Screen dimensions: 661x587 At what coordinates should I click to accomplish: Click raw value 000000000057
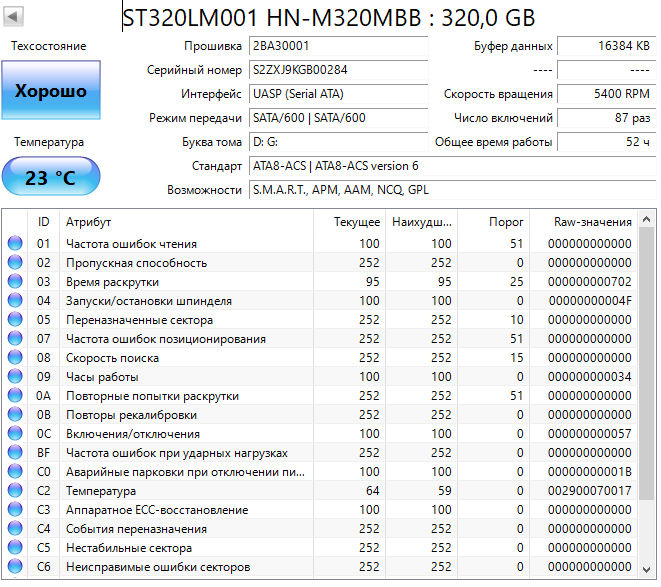(x=590, y=434)
